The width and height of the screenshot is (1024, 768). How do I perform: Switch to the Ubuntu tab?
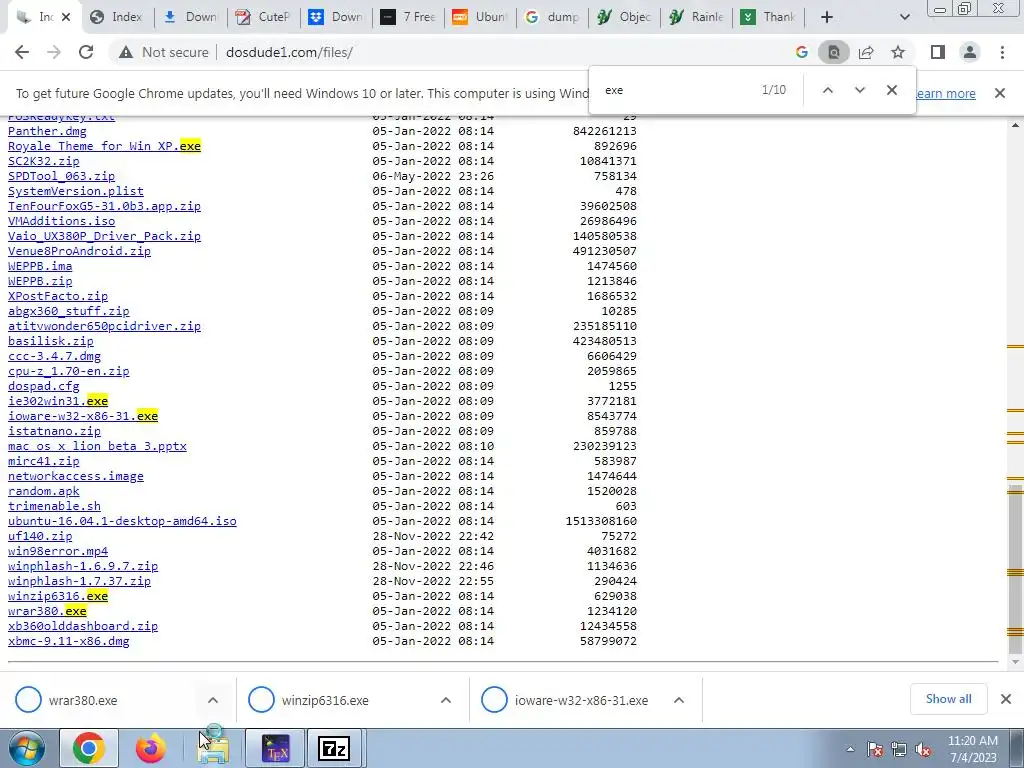pyautogui.click(x=480, y=17)
